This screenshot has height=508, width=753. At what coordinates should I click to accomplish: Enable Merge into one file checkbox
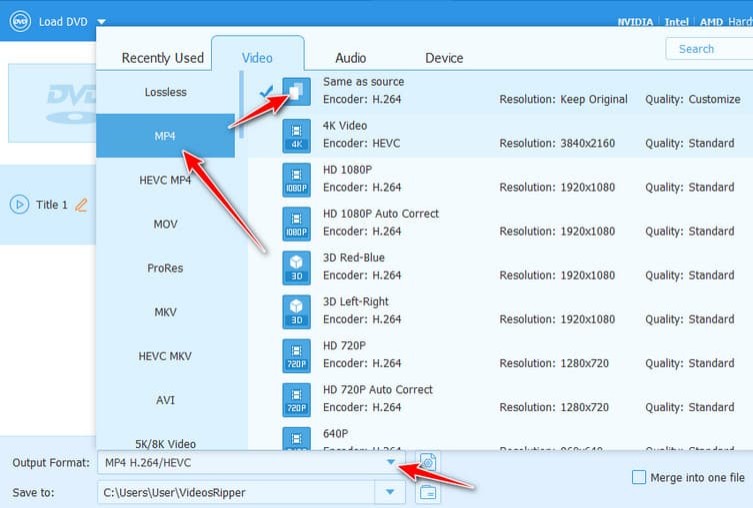point(639,478)
